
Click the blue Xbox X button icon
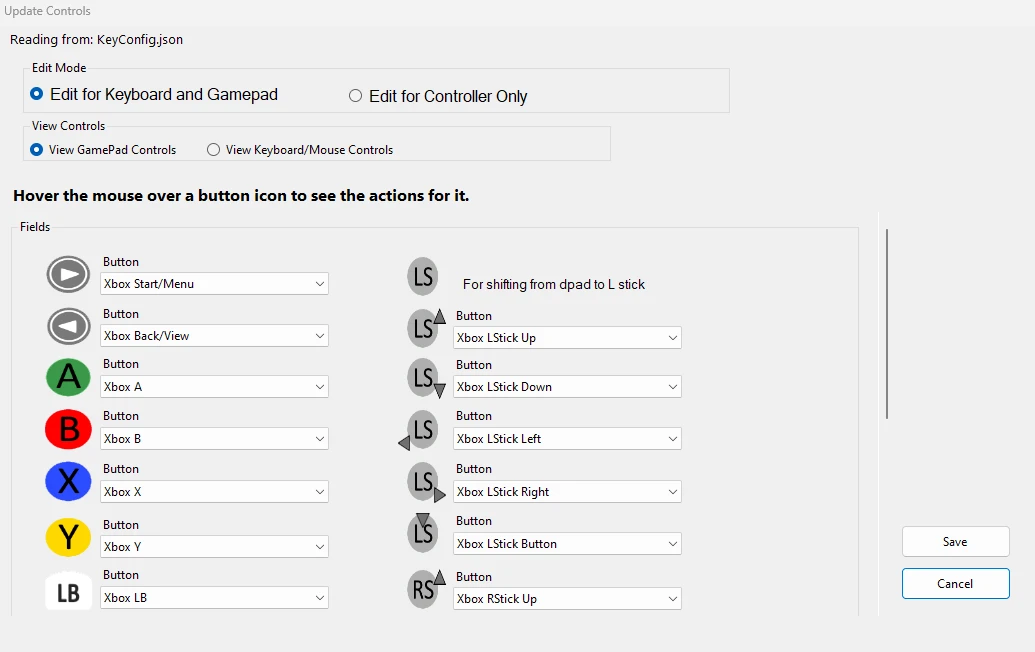coord(68,481)
